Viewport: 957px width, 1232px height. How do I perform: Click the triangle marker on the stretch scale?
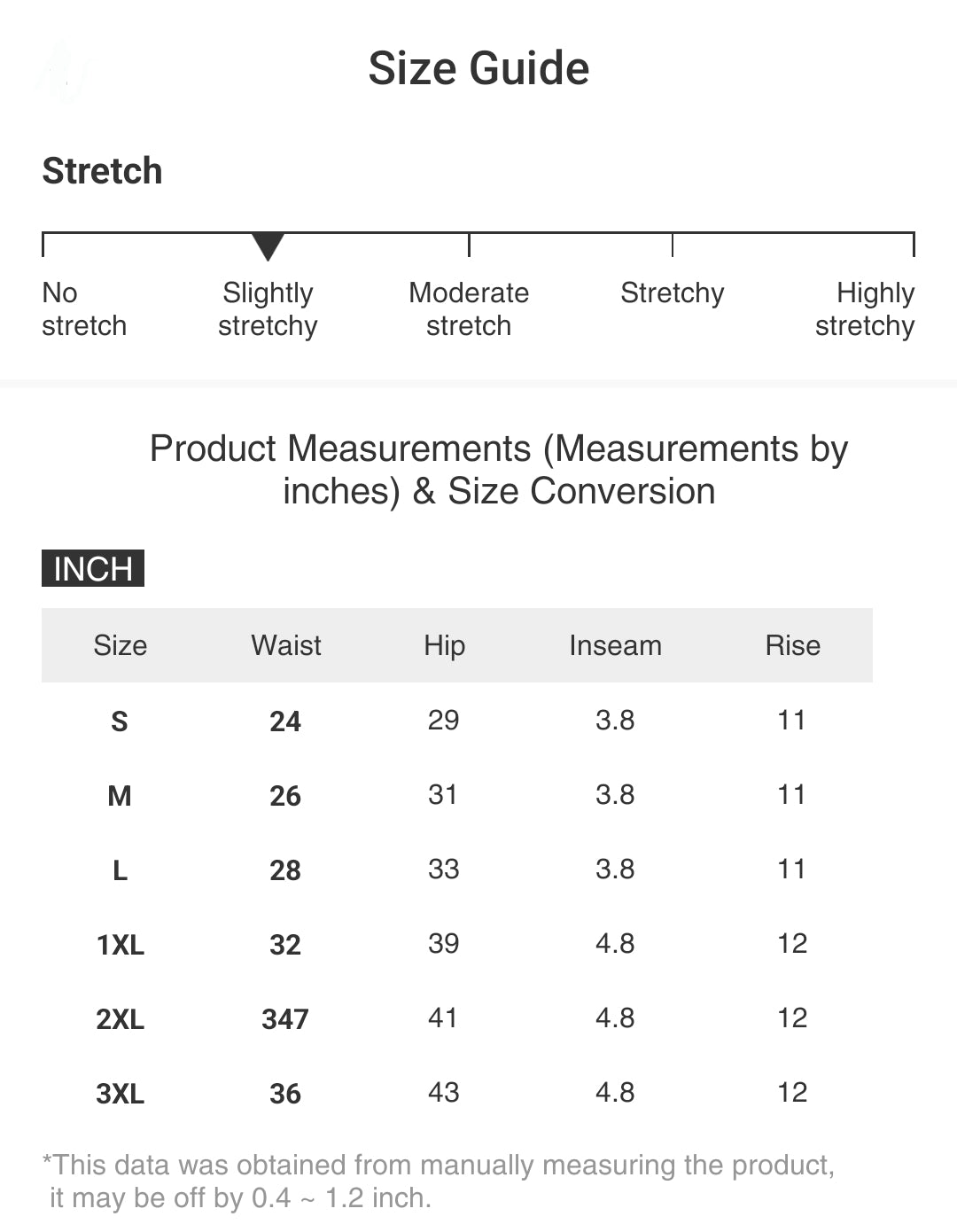(268, 246)
